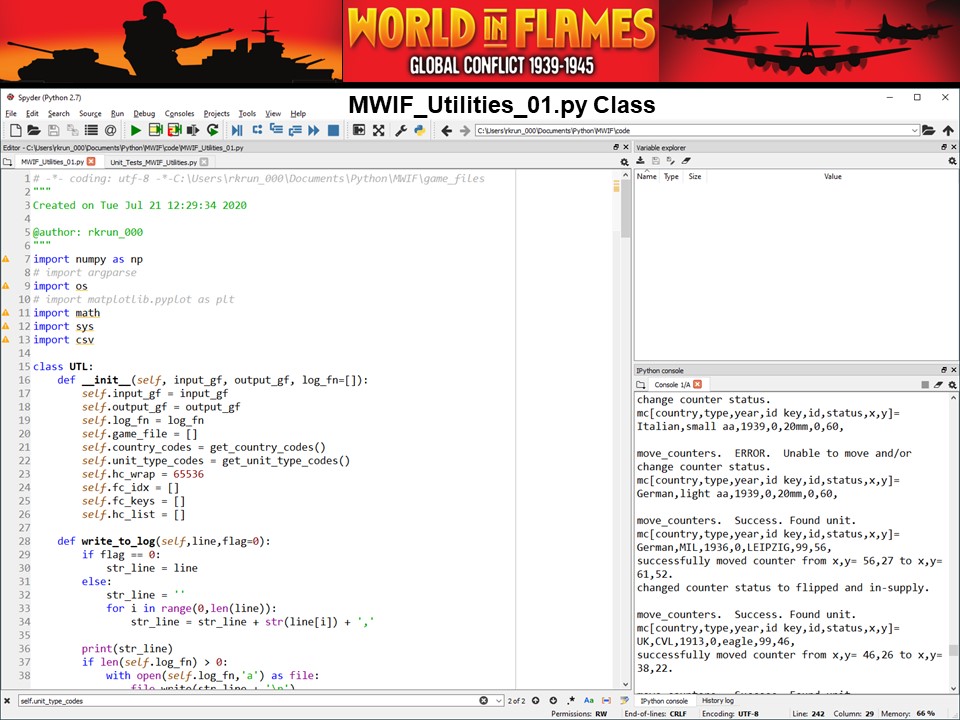The height and width of the screenshot is (720, 960).
Task: Create a new file from the toolbar
Action: click(15, 130)
